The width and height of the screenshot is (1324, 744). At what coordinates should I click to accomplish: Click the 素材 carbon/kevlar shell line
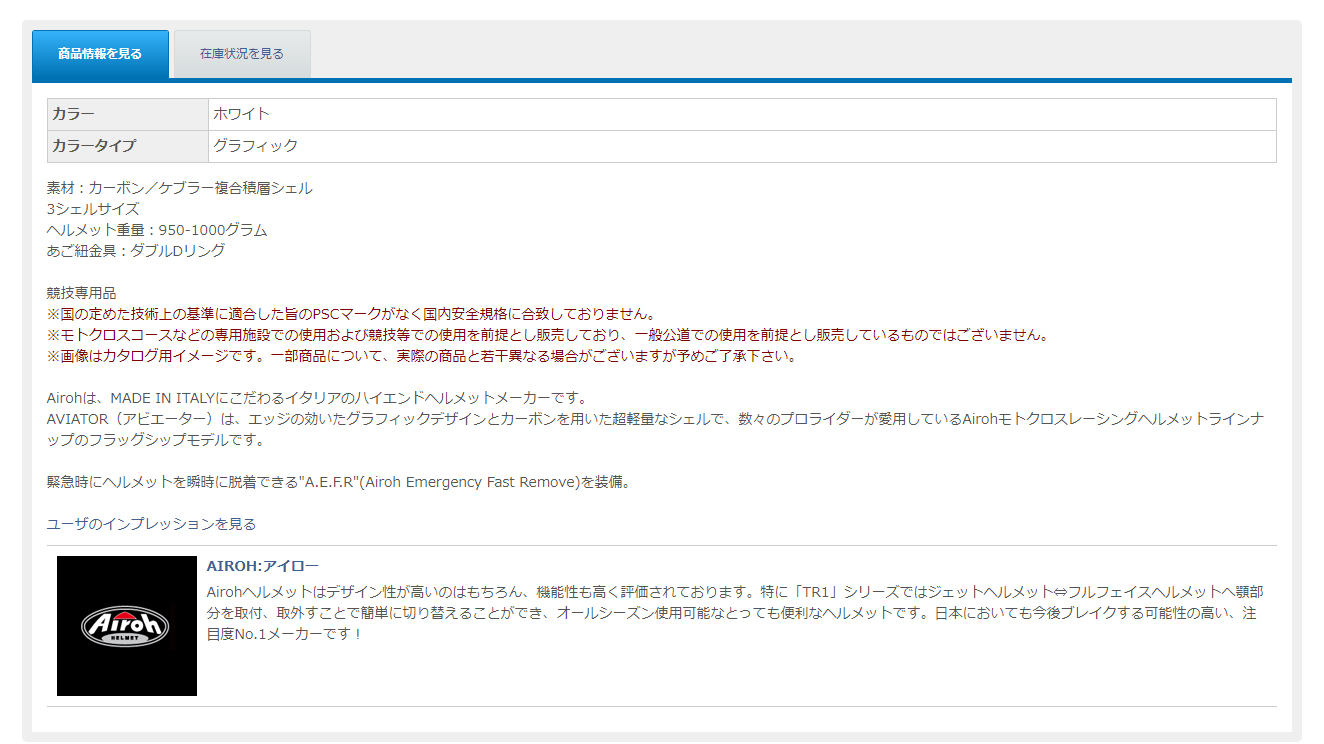pos(179,188)
